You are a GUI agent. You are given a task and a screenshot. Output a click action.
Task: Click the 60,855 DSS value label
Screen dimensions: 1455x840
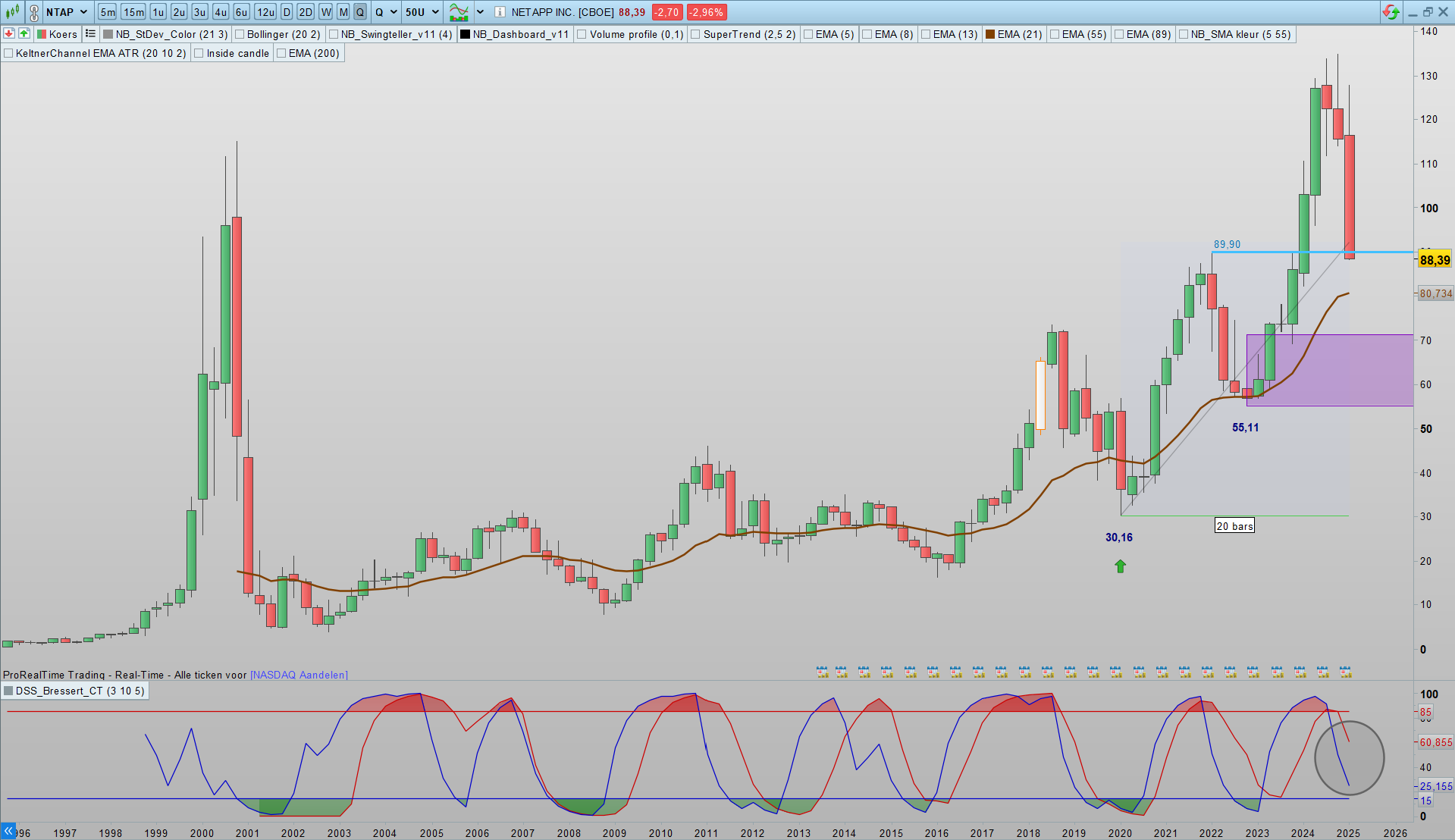click(1436, 742)
